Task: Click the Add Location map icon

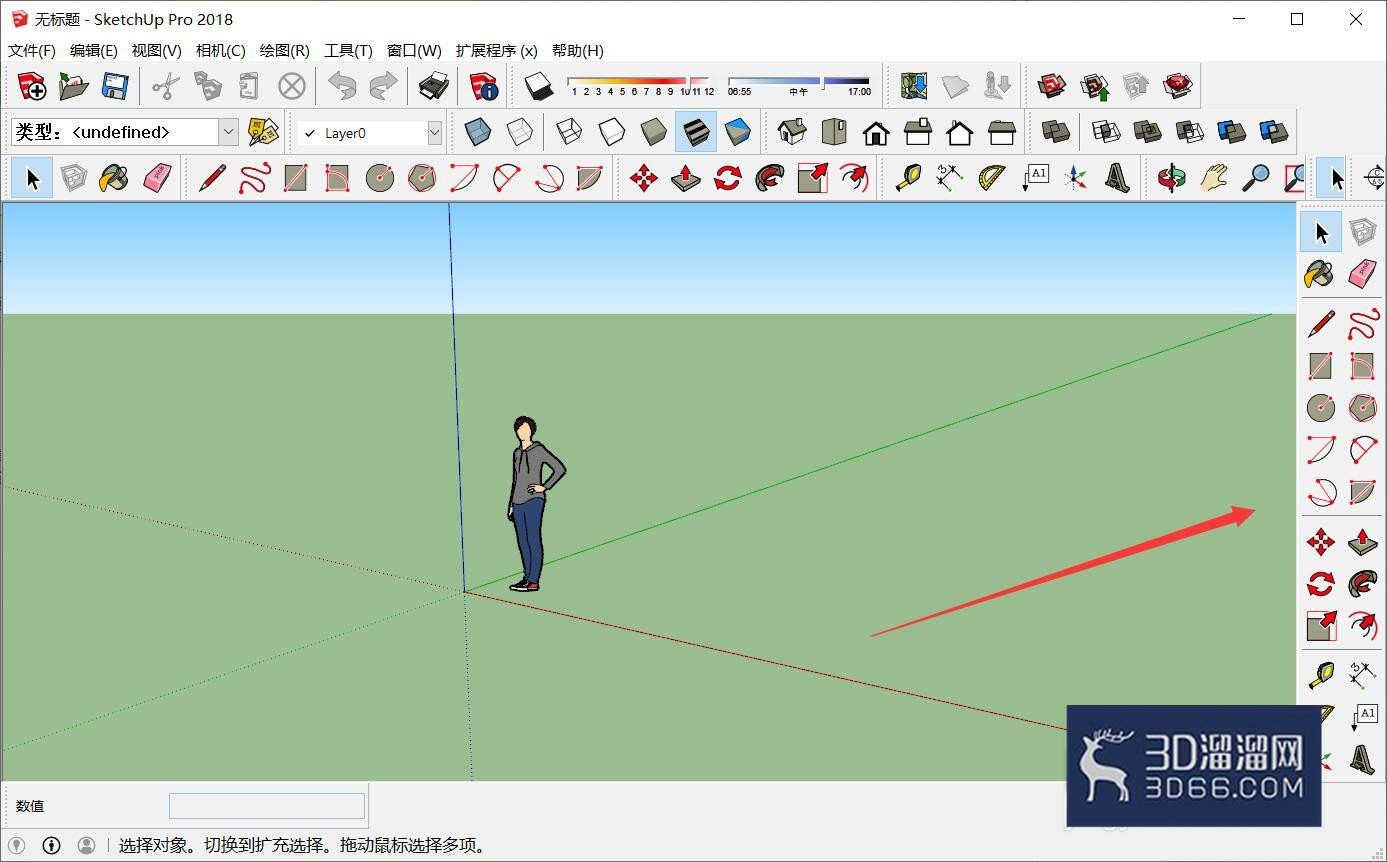Action: tap(914, 86)
